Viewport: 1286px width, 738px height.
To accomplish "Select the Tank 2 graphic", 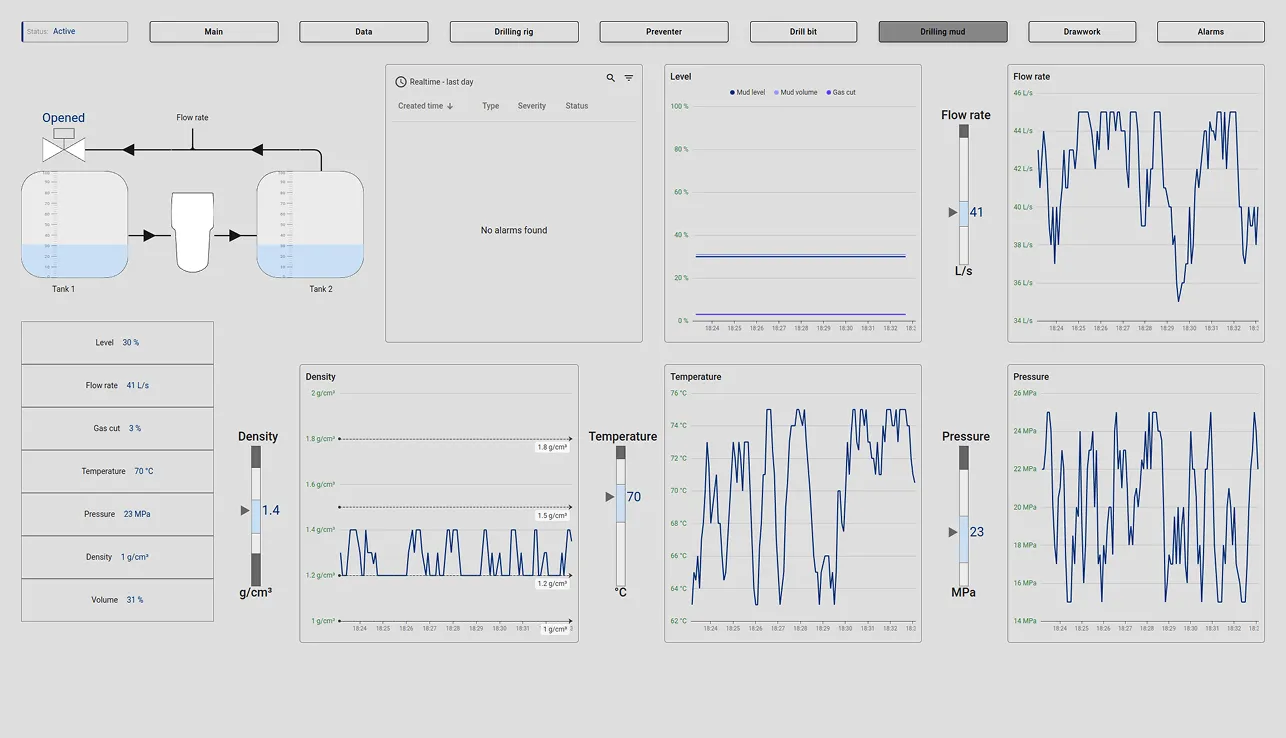I will 310,224.
